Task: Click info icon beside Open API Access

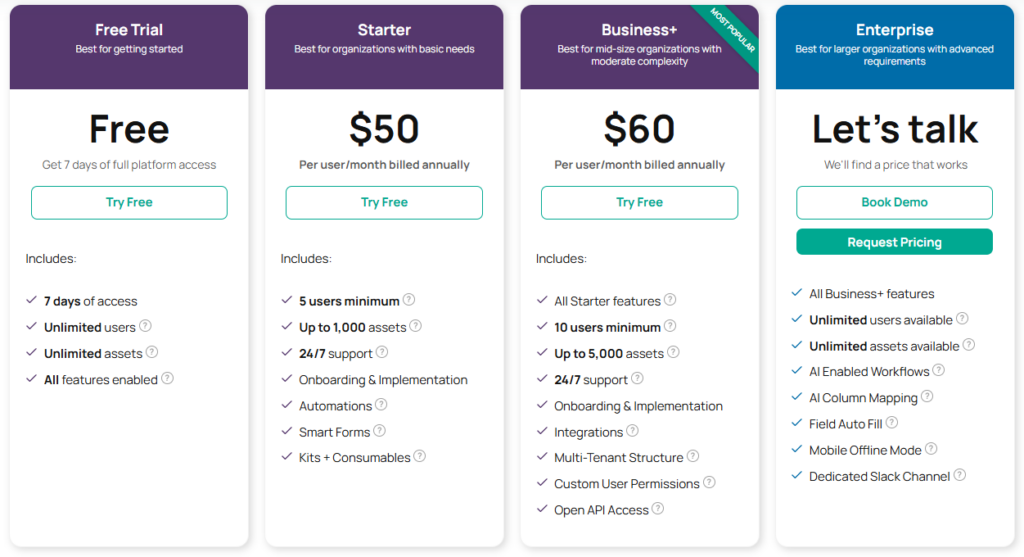Action: click(x=658, y=509)
